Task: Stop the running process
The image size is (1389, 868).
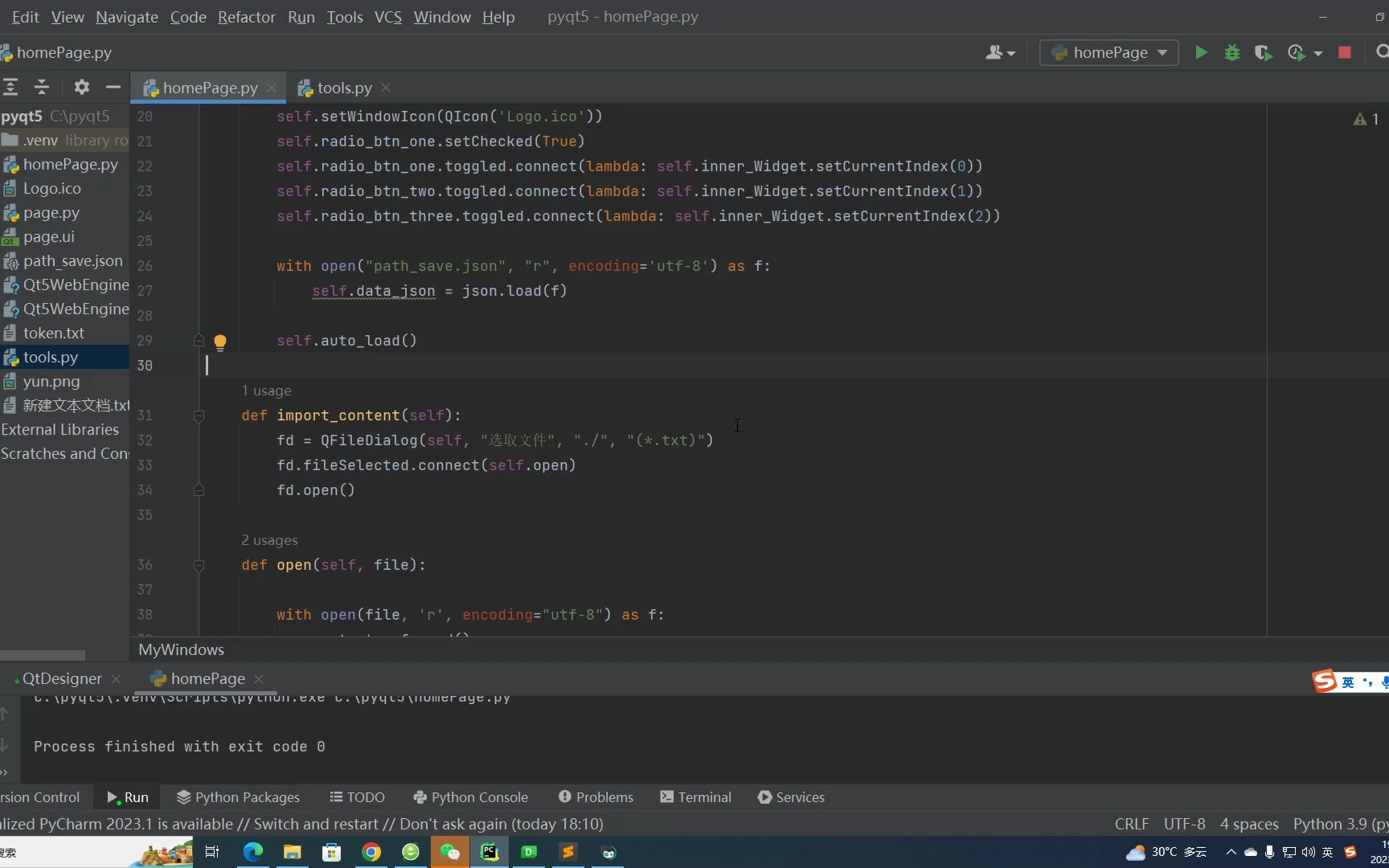Action: coord(1345,52)
